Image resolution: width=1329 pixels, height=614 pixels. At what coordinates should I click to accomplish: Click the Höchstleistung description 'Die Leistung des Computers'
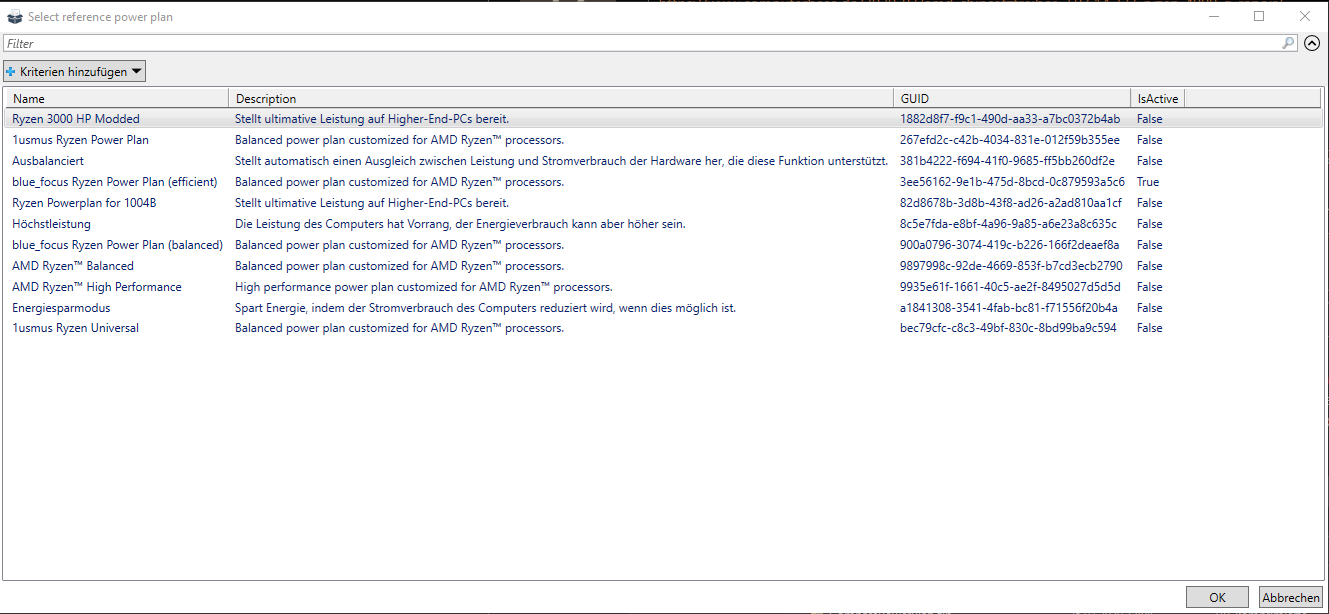point(460,224)
